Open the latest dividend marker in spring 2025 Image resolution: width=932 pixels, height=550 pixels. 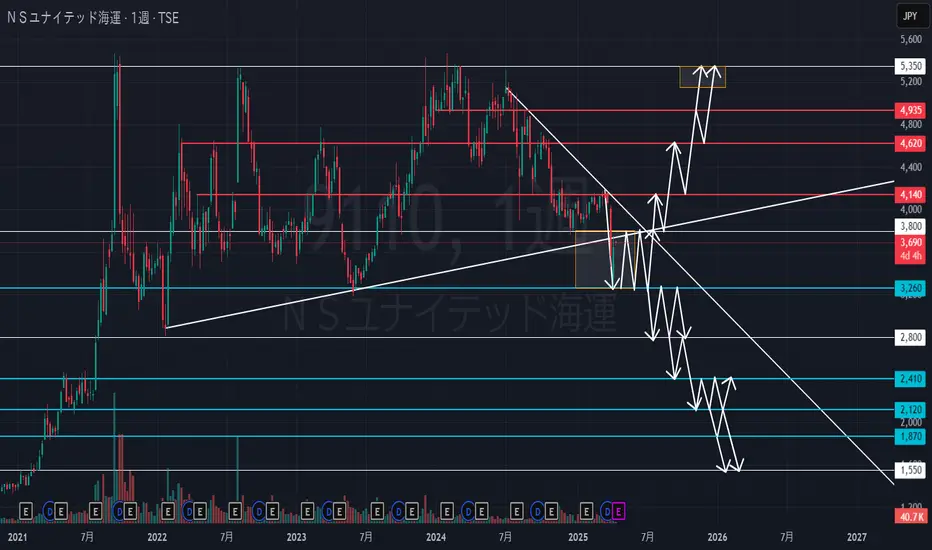pyautogui.click(x=607, y=511)
